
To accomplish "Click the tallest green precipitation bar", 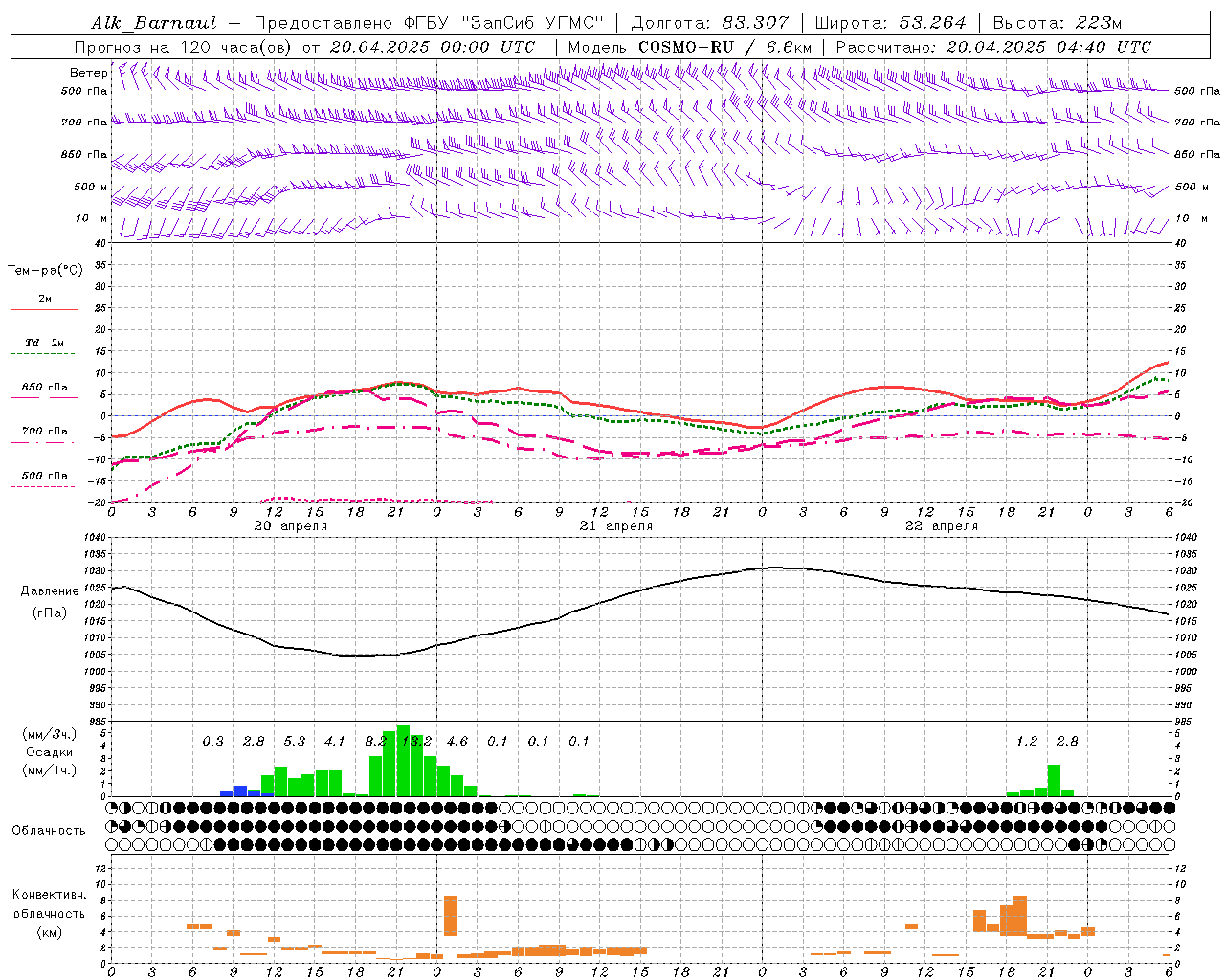I will [x=403, y=761].
